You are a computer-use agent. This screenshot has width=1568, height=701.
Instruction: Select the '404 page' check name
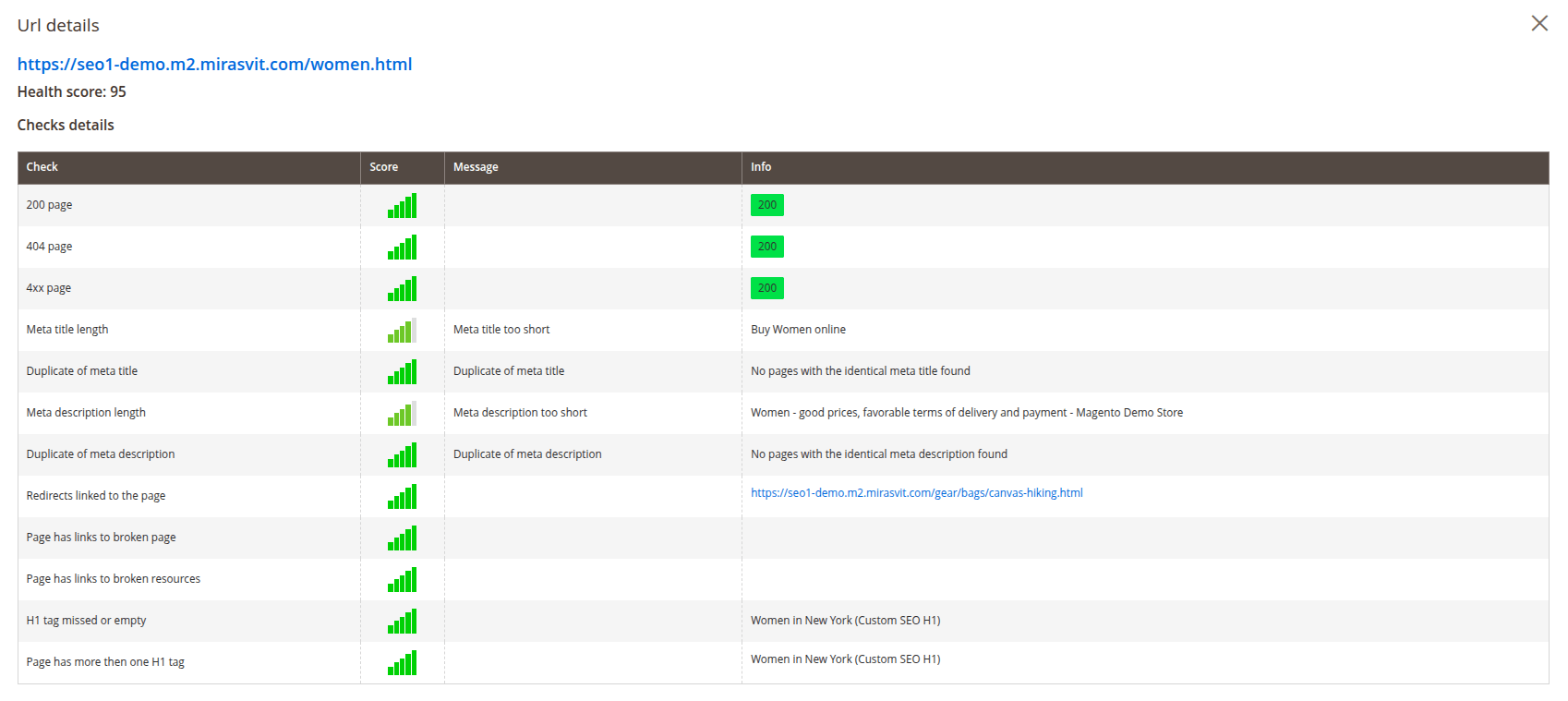click(x=49, y=247)
